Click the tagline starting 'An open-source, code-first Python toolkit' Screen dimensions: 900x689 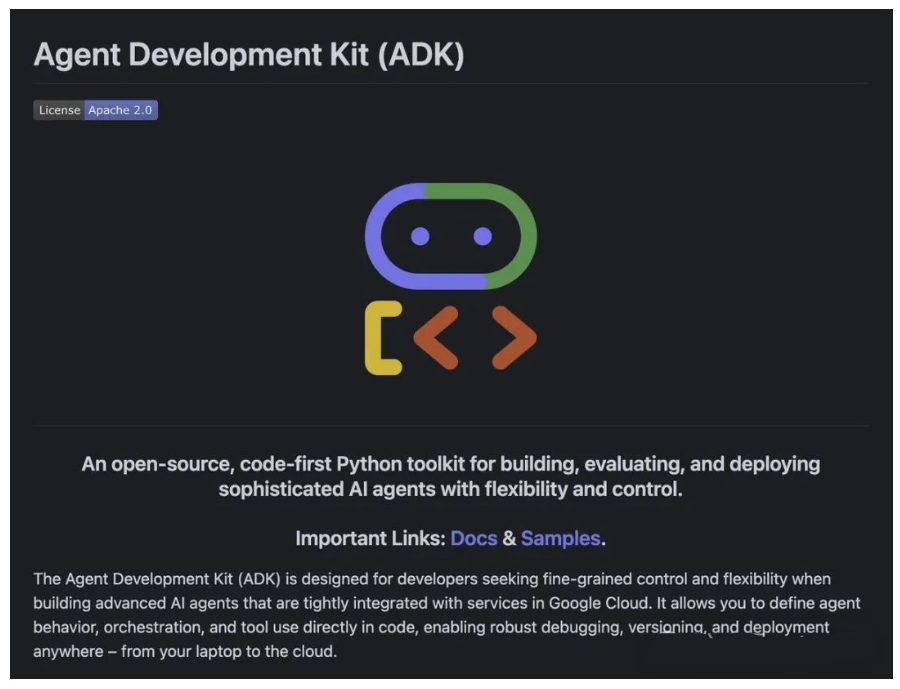(x=451, y=476)
